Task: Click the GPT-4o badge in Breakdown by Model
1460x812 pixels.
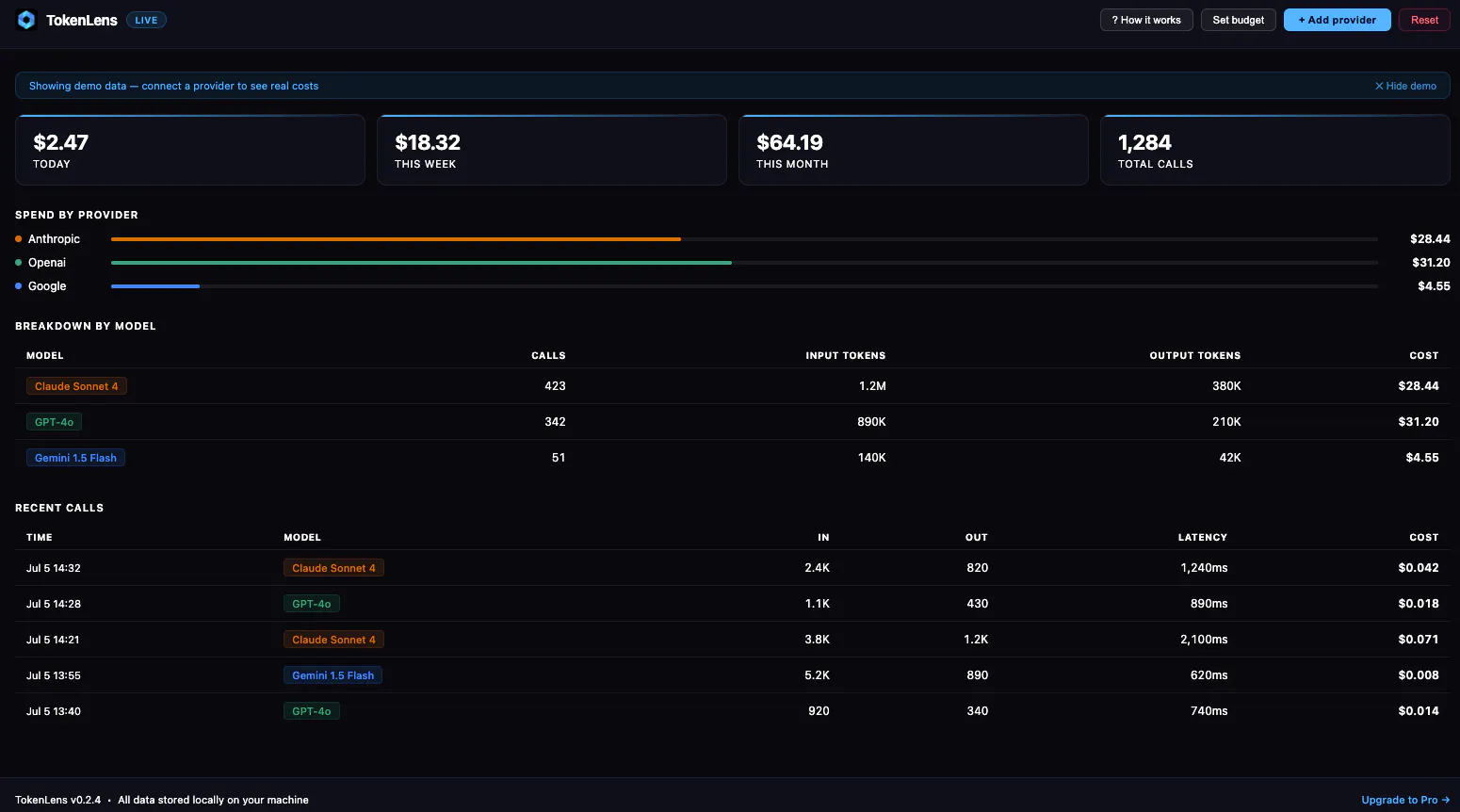Action: point(54,422)
